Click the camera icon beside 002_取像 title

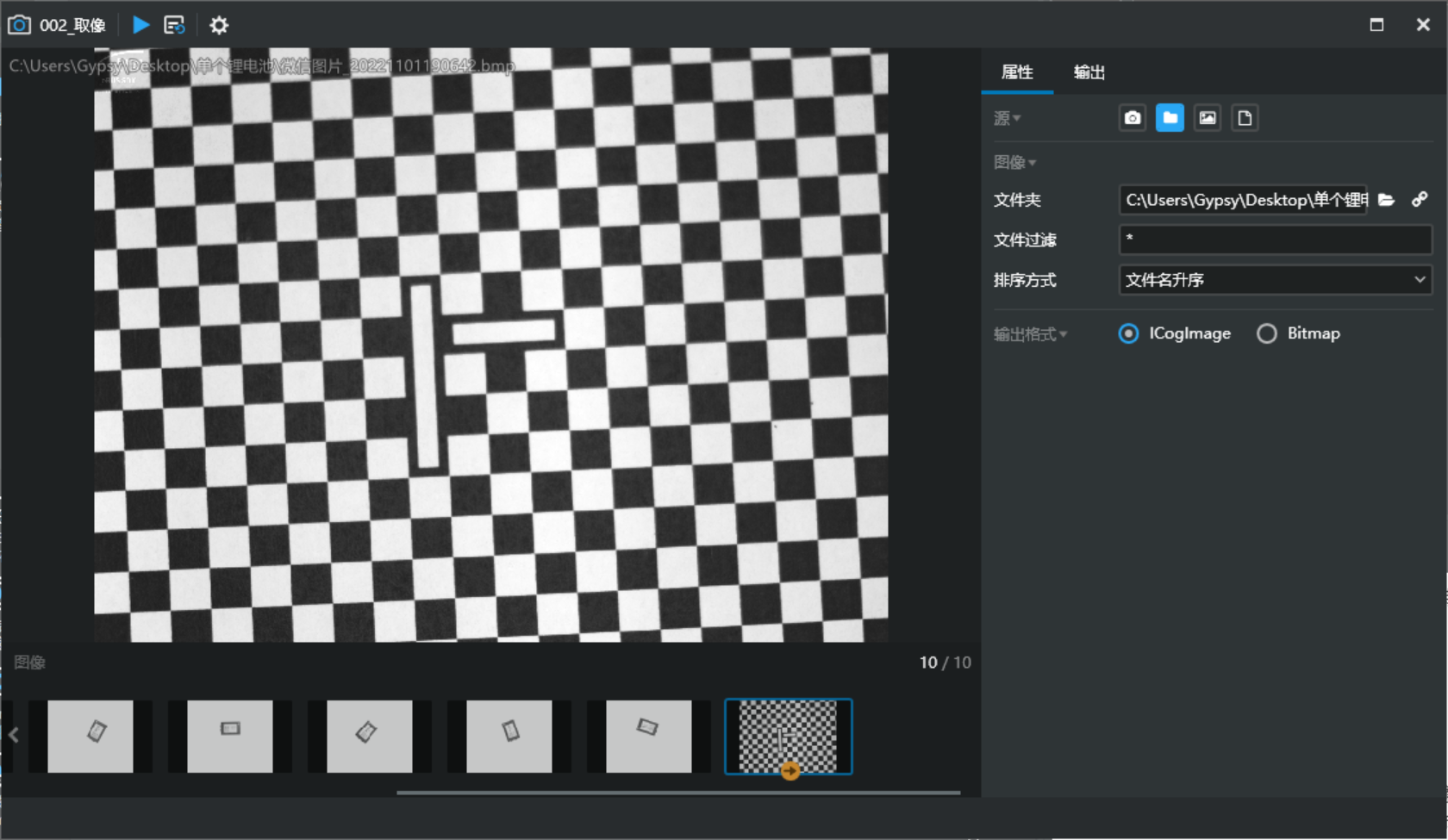(x=19, y=25)
